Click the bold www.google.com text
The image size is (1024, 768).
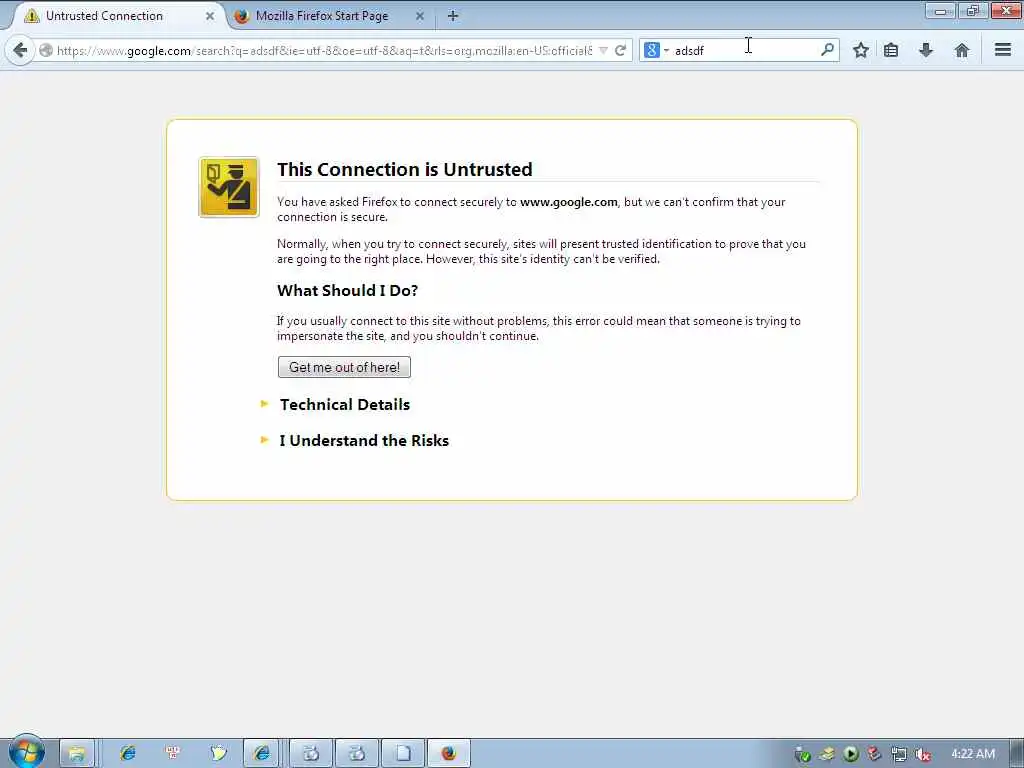[x=568, y=202]
